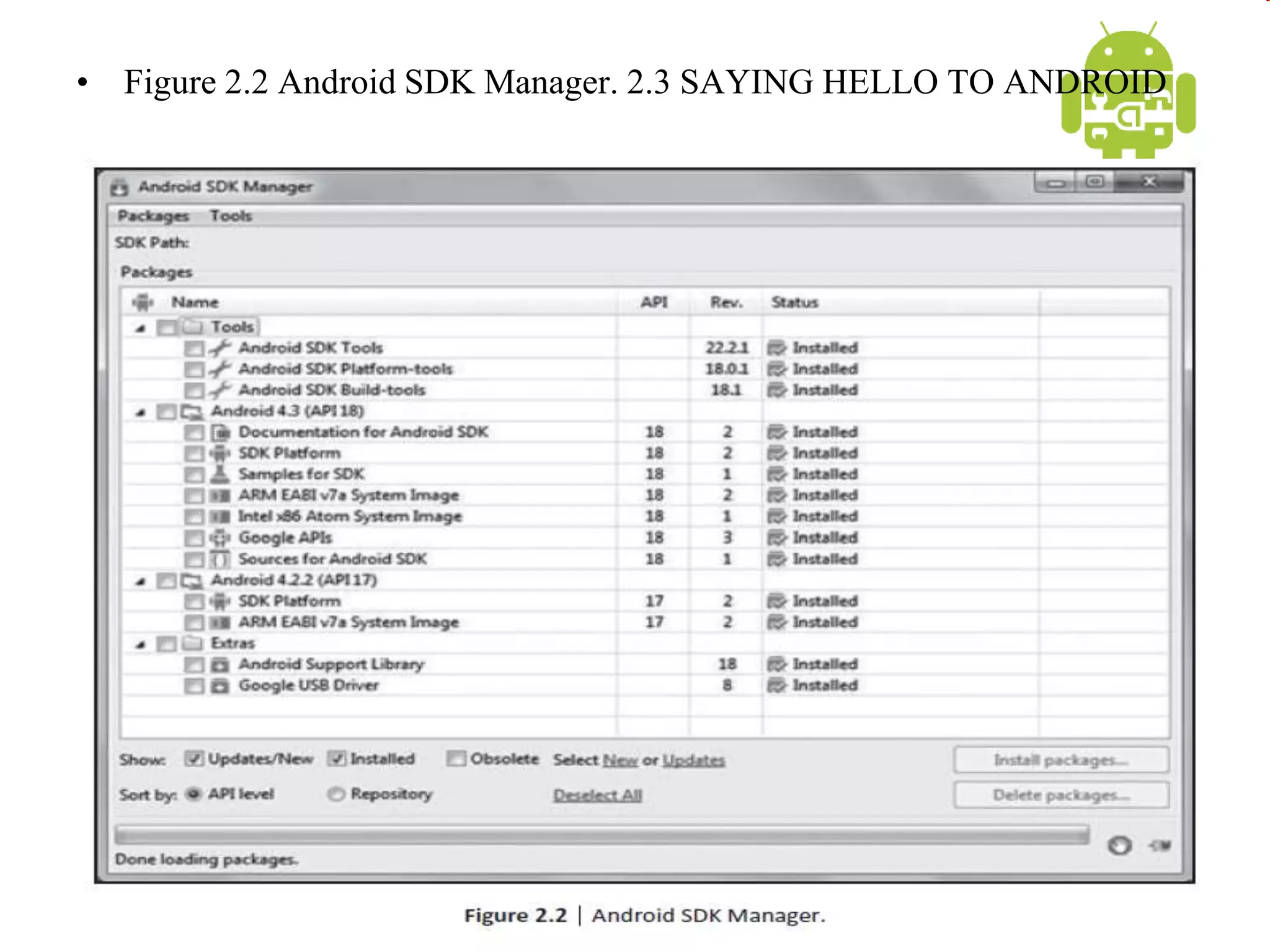Maximize the Android SDK Manager window
The height and width of the screenshot is (952, 1270).
pos(1095,182)
